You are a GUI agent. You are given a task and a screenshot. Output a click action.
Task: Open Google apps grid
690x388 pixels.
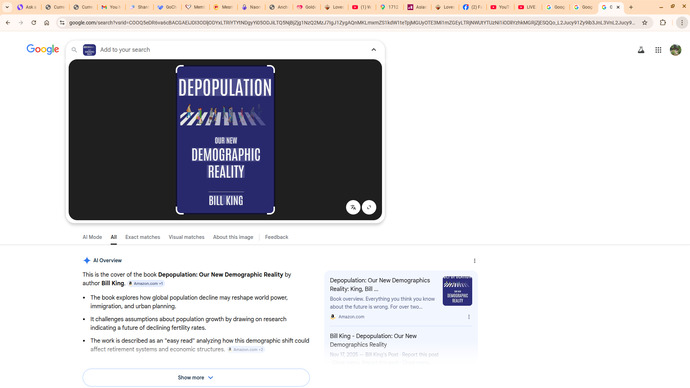tap(658, 50)
